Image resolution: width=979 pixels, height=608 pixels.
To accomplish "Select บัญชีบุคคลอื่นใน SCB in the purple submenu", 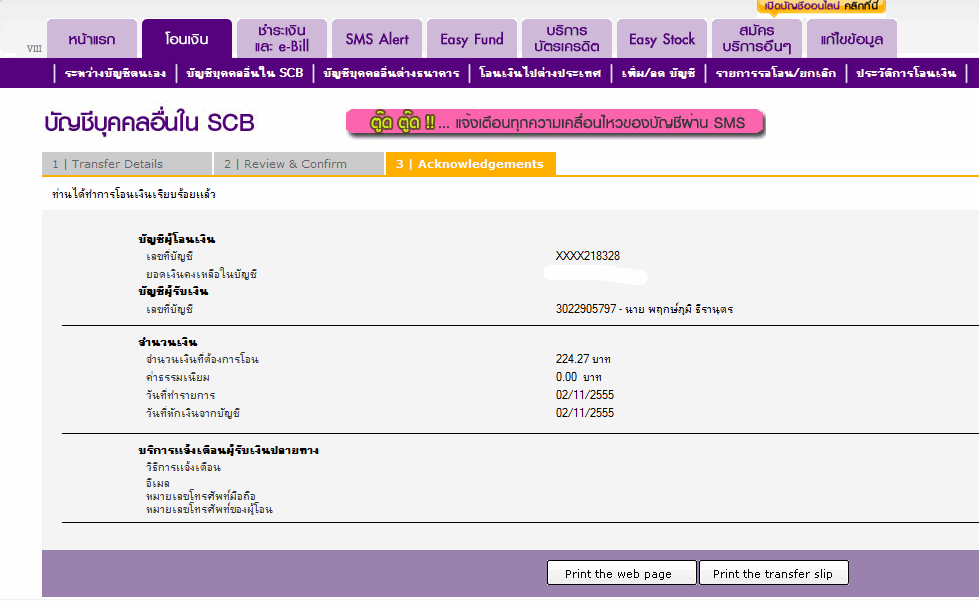I will pyautogui.click(x=245, y=73).
